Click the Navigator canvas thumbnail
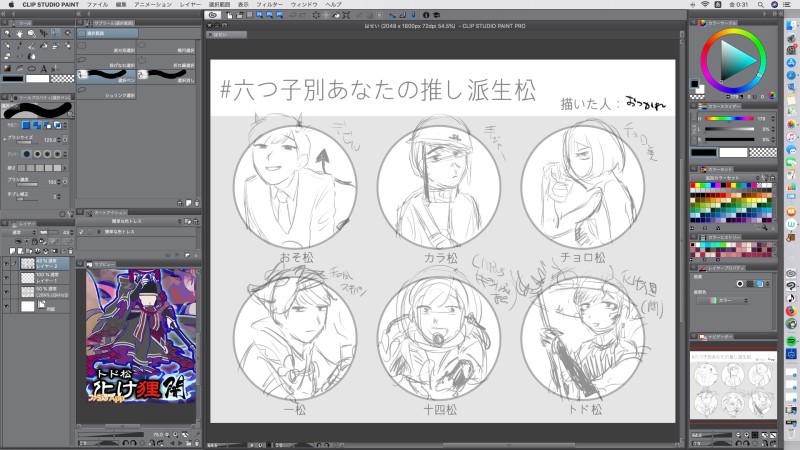Viewport: 800px width, 450px height. (x=733, y=385)
